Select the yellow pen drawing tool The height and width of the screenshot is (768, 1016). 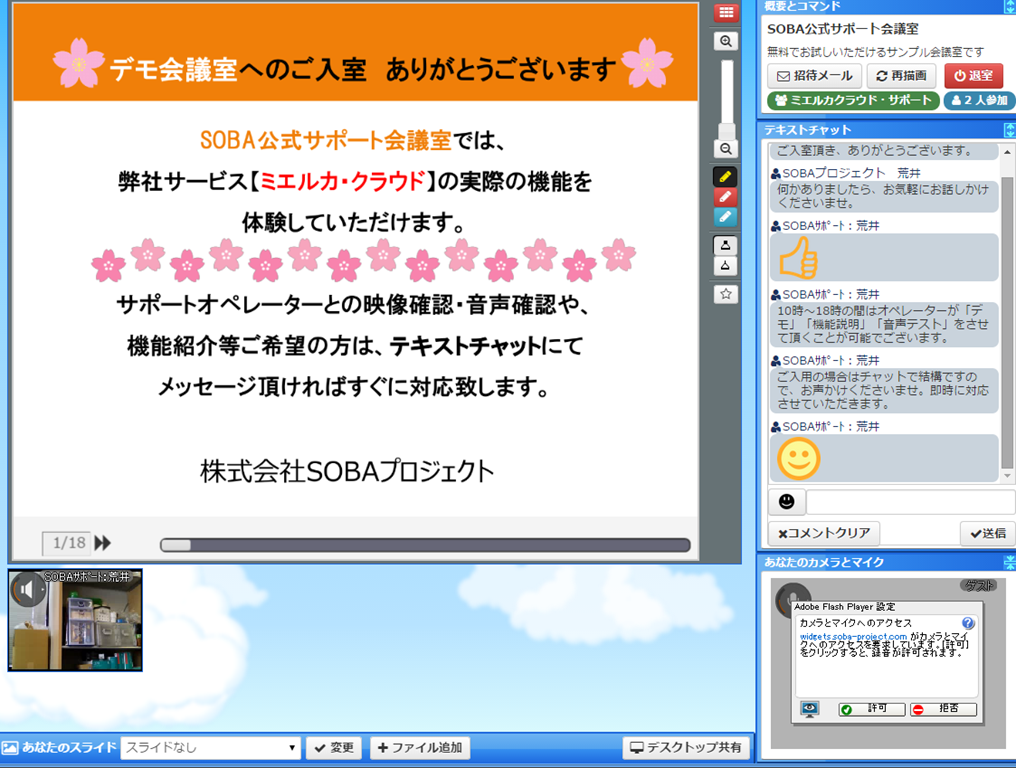click(x=727, y=176)
